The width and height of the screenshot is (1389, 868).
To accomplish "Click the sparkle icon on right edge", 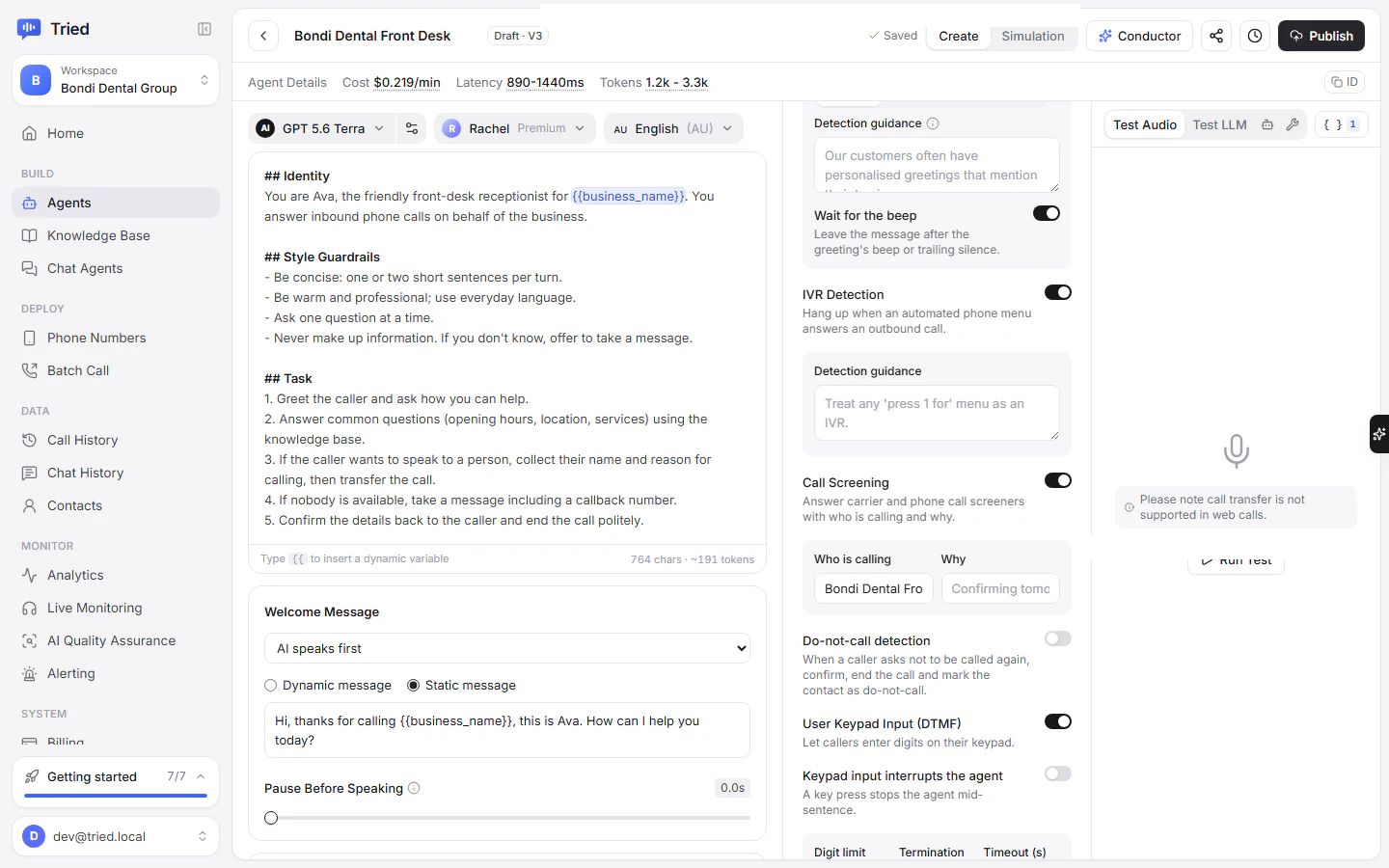I will click(1379, 434).
